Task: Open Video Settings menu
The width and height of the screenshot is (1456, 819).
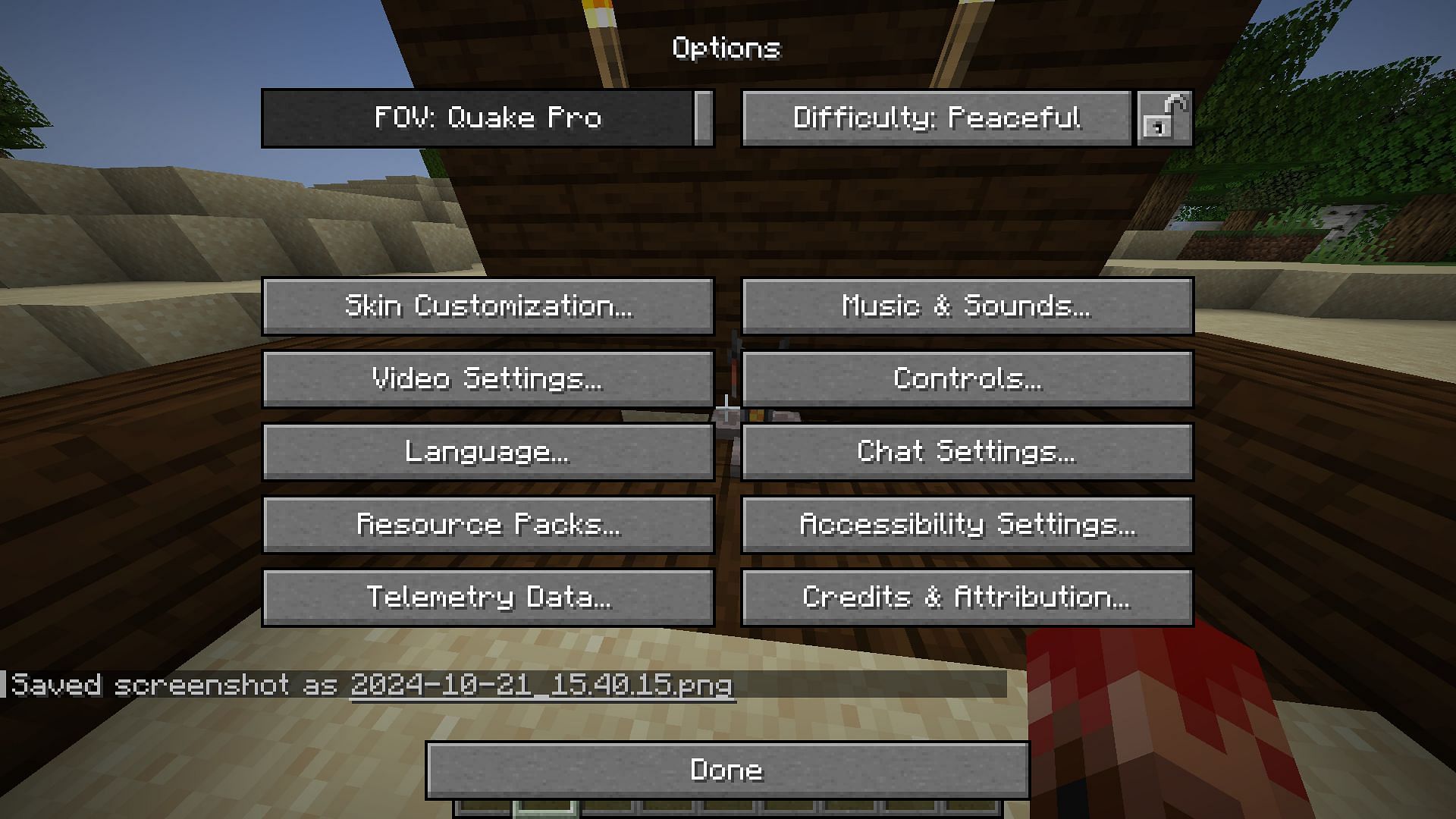Action: [x=488, y=379]
